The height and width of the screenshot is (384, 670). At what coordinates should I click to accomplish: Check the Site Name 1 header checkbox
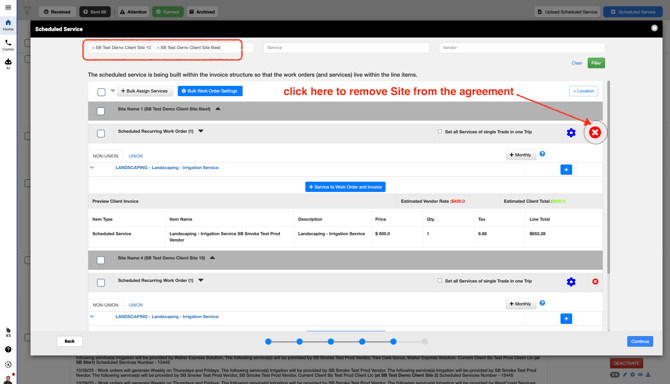coord(101,111)
